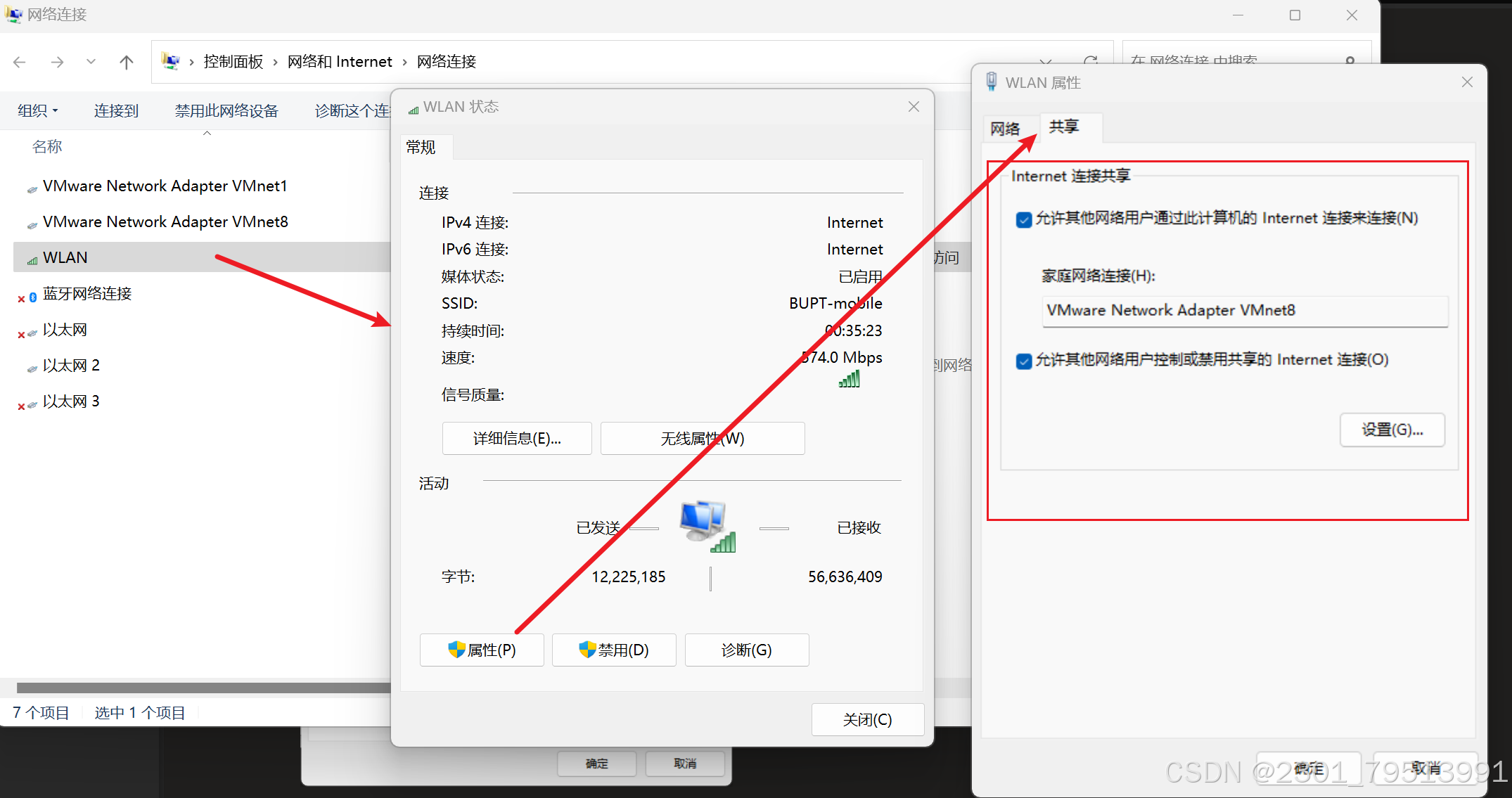
Task: Click the chevron next to the forward arrow
Action: [x=90, y=62]
